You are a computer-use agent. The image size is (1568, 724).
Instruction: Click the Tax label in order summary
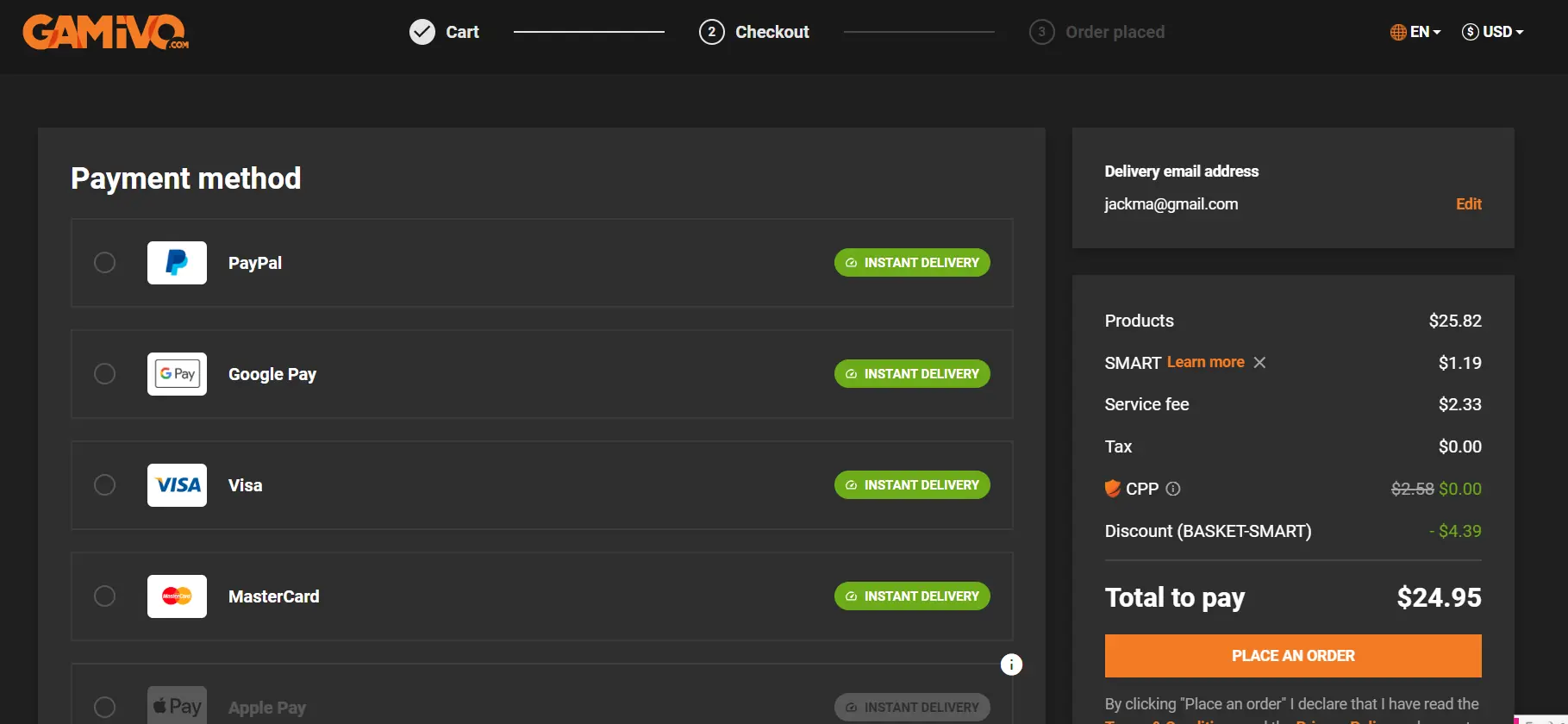coord(1119,446)
